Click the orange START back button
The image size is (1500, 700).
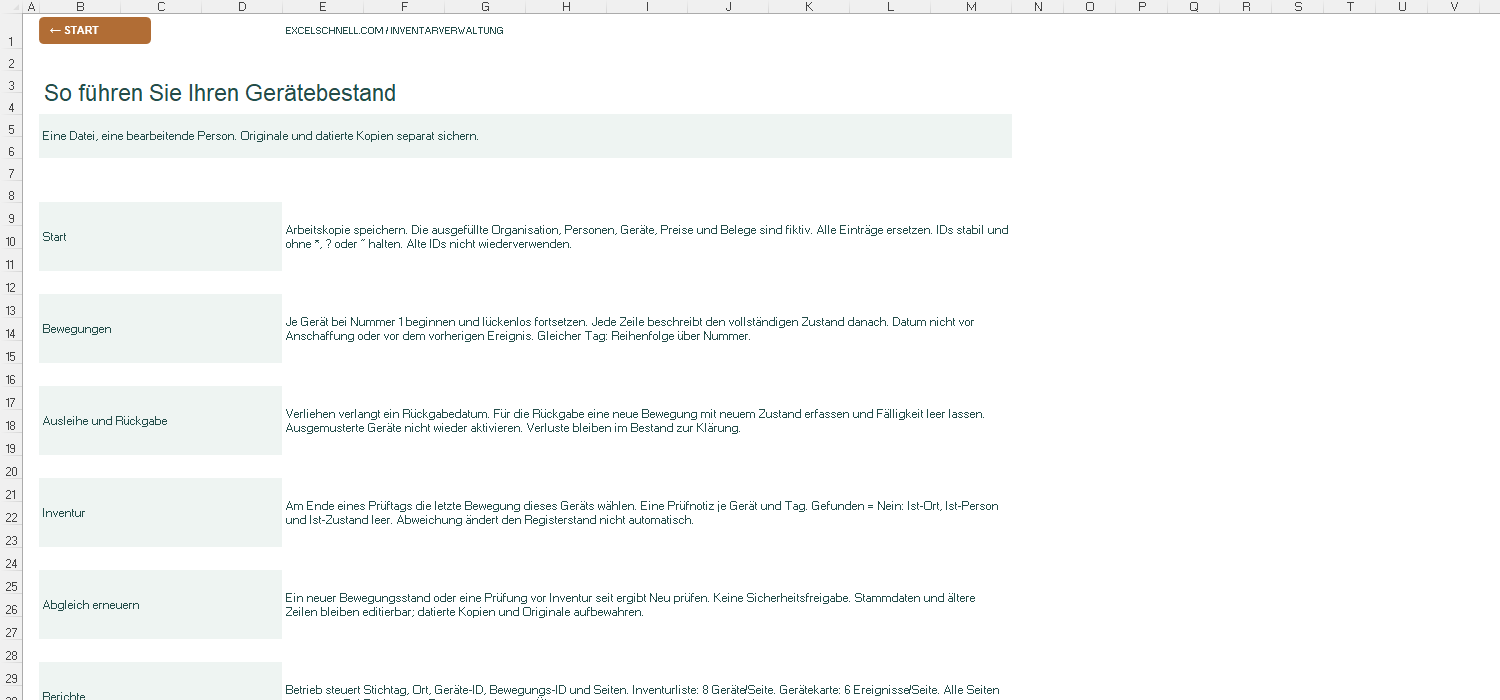click(95, 30)
